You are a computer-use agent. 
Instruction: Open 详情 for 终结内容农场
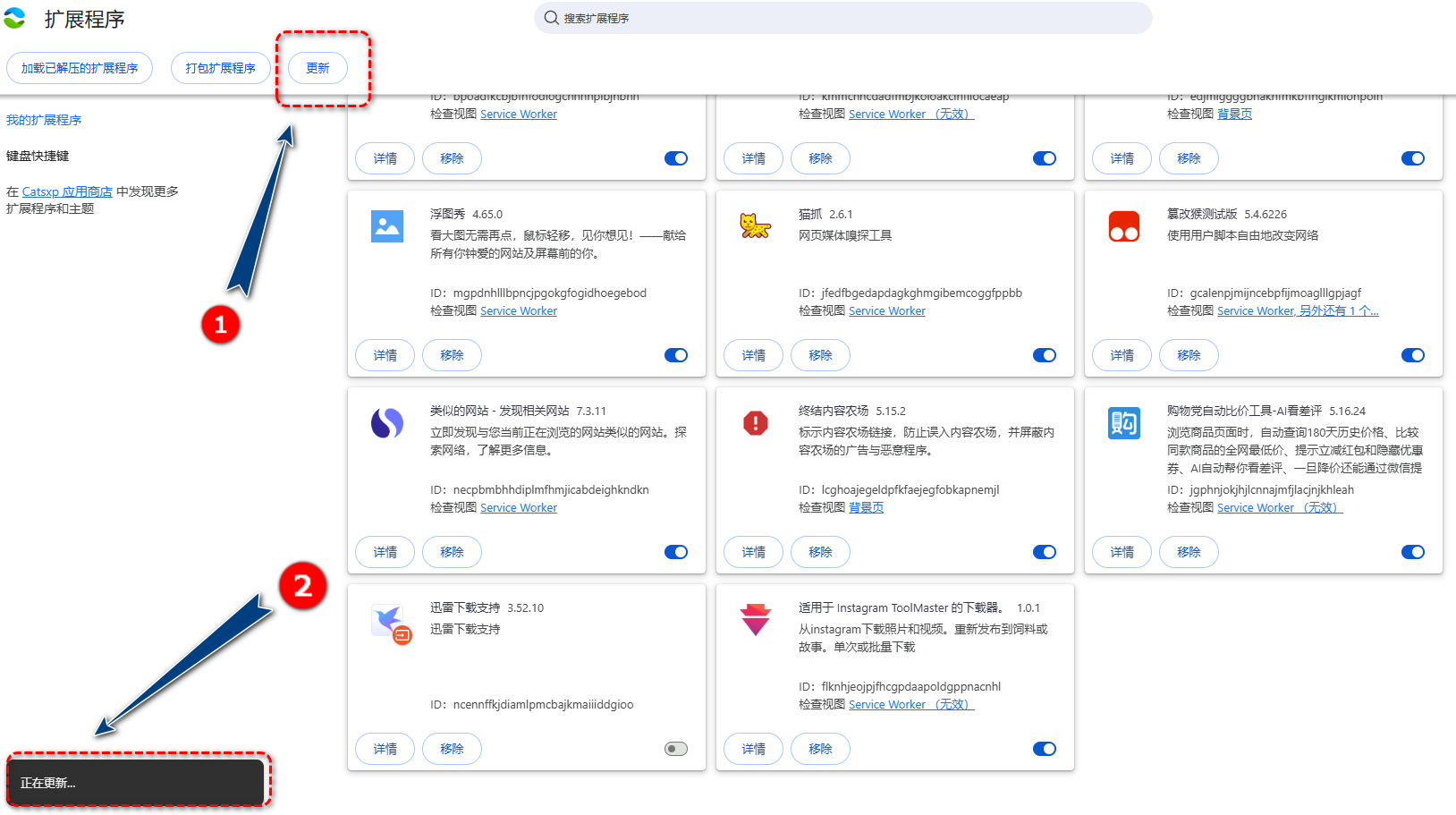coord(754,552)
